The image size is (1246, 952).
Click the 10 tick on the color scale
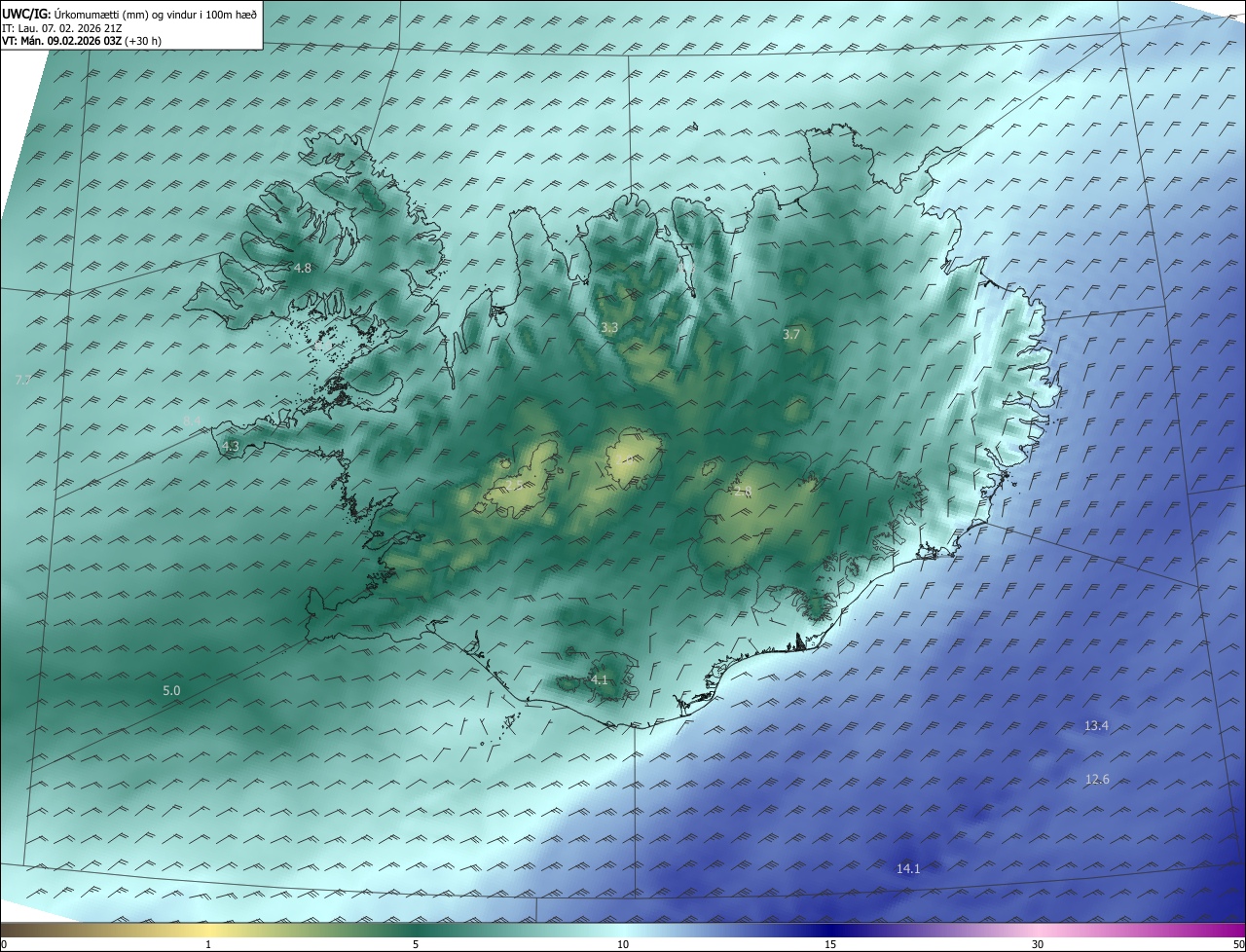coord(623,944)
